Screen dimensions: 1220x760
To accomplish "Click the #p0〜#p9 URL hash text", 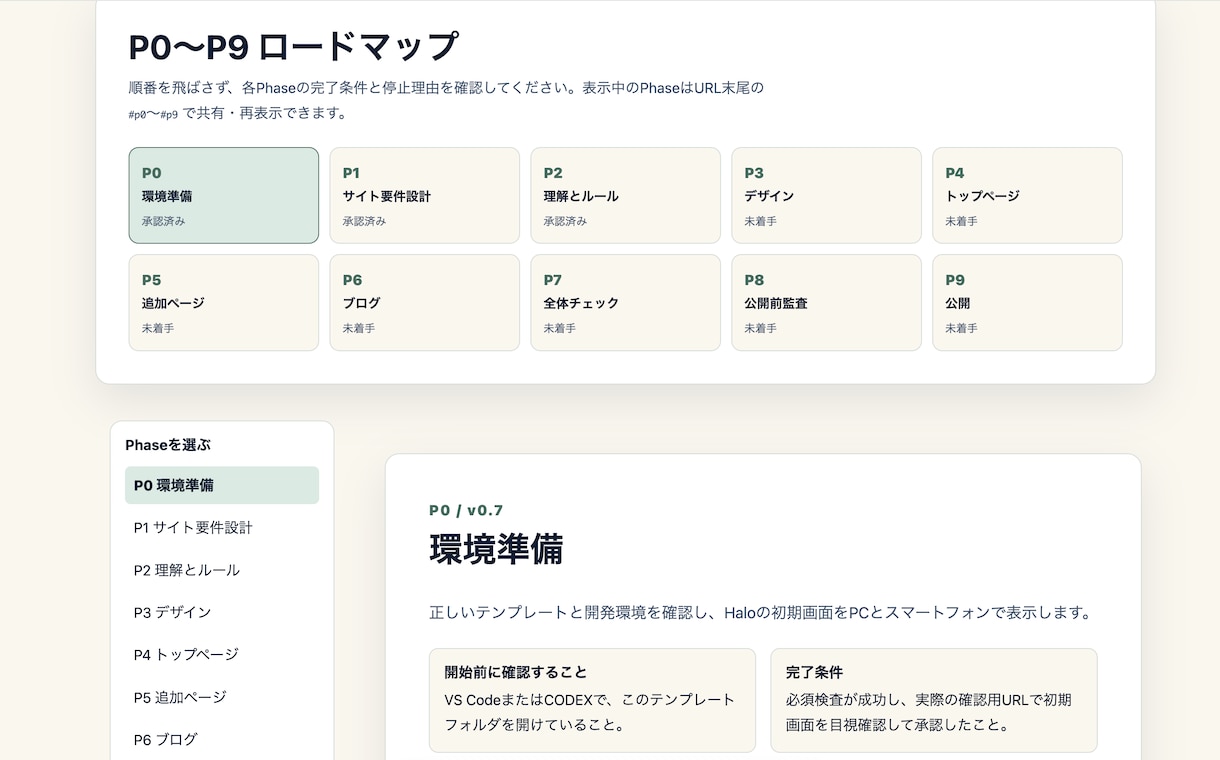I will point(153,114).
